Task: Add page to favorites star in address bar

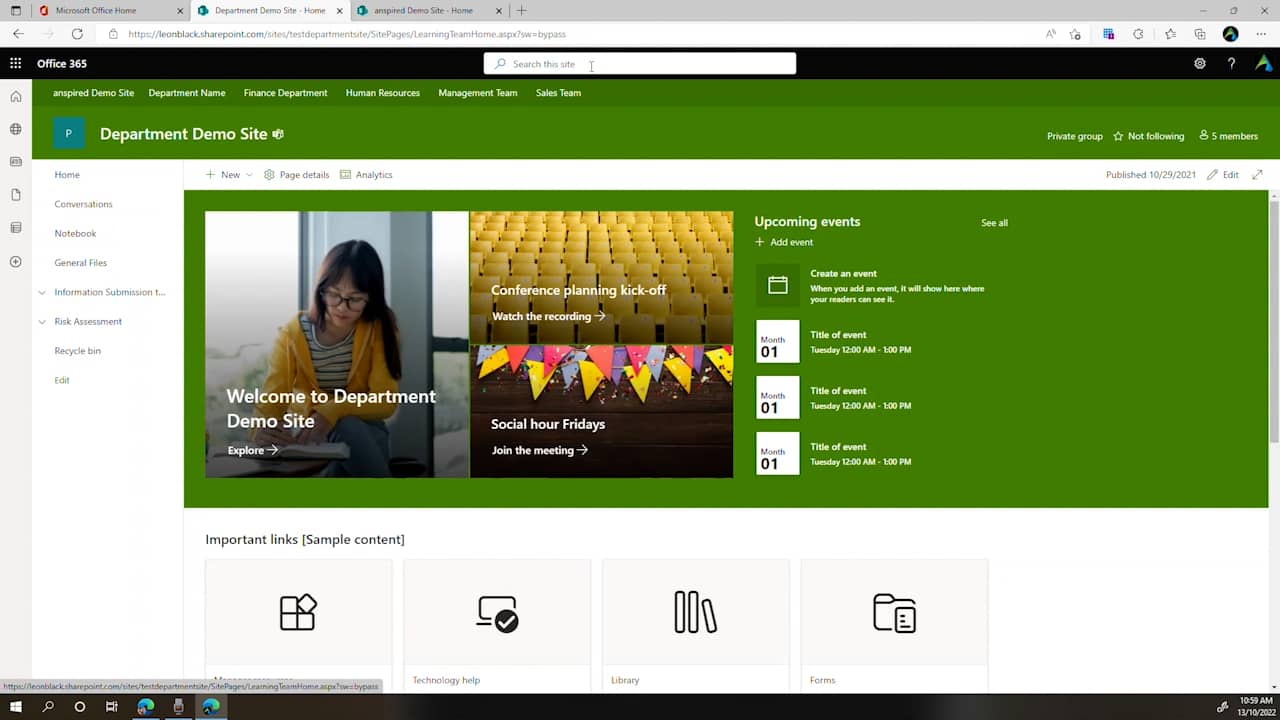Action: [x=1075, y=34]
